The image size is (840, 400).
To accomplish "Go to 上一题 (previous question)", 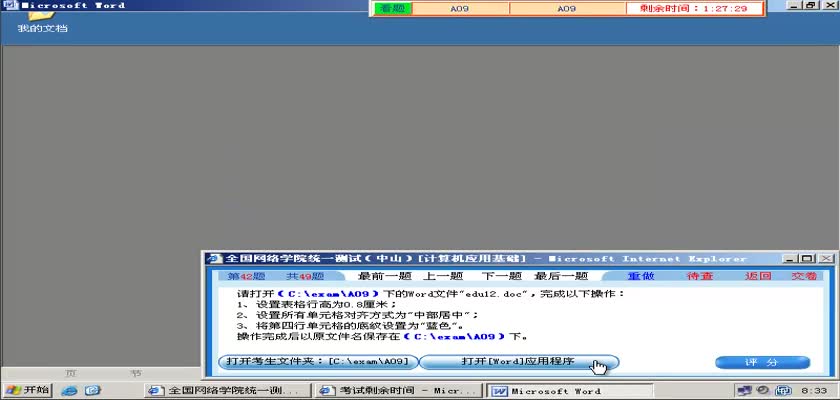I will coord(442,276).
